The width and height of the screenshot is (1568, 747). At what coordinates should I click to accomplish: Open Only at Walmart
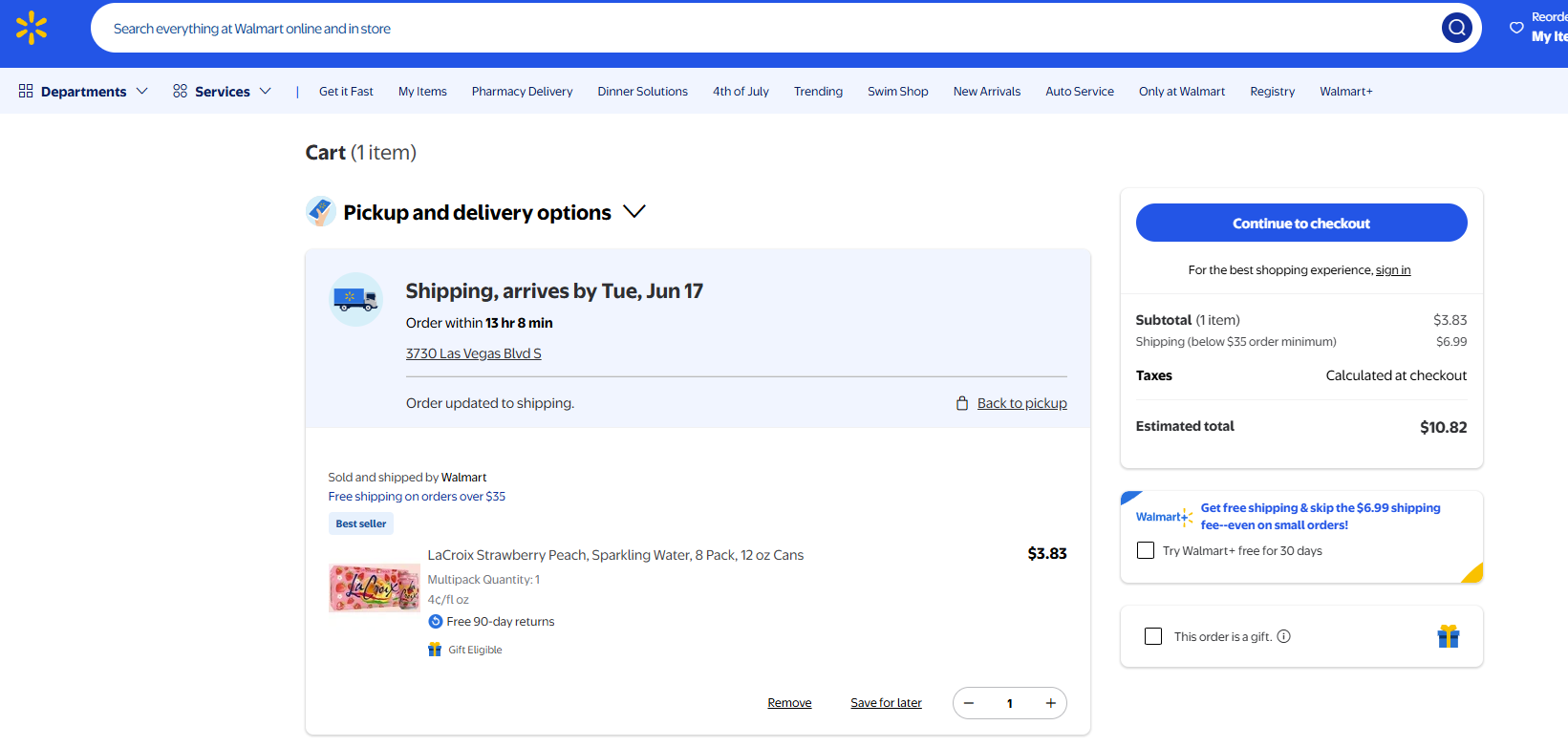coord(1181,92)
